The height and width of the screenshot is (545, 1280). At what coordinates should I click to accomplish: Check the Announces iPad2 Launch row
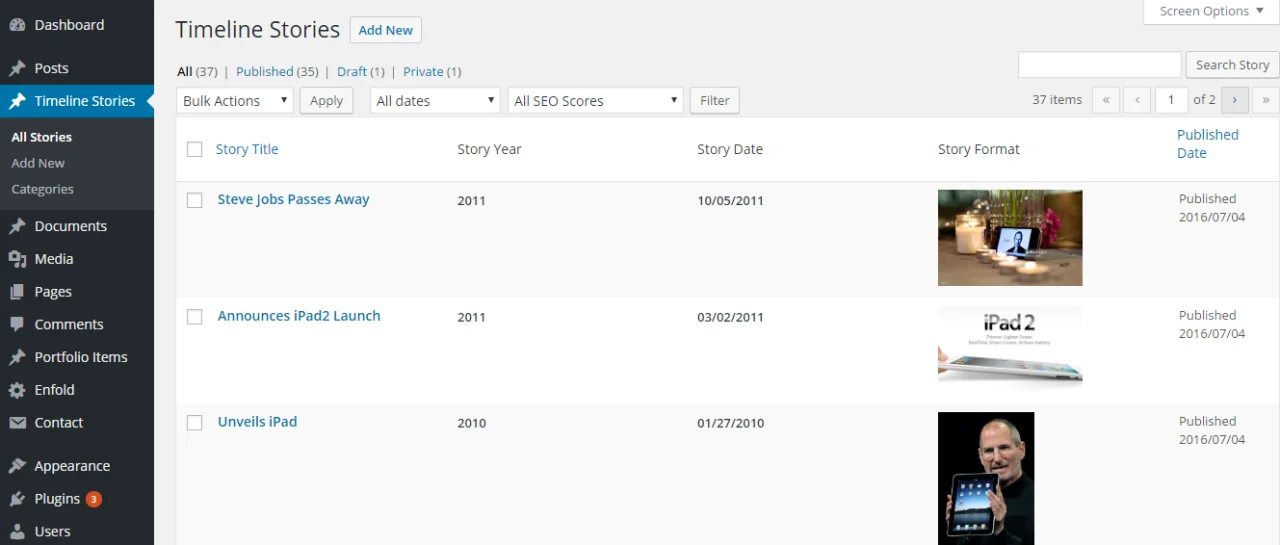point(195,316)
